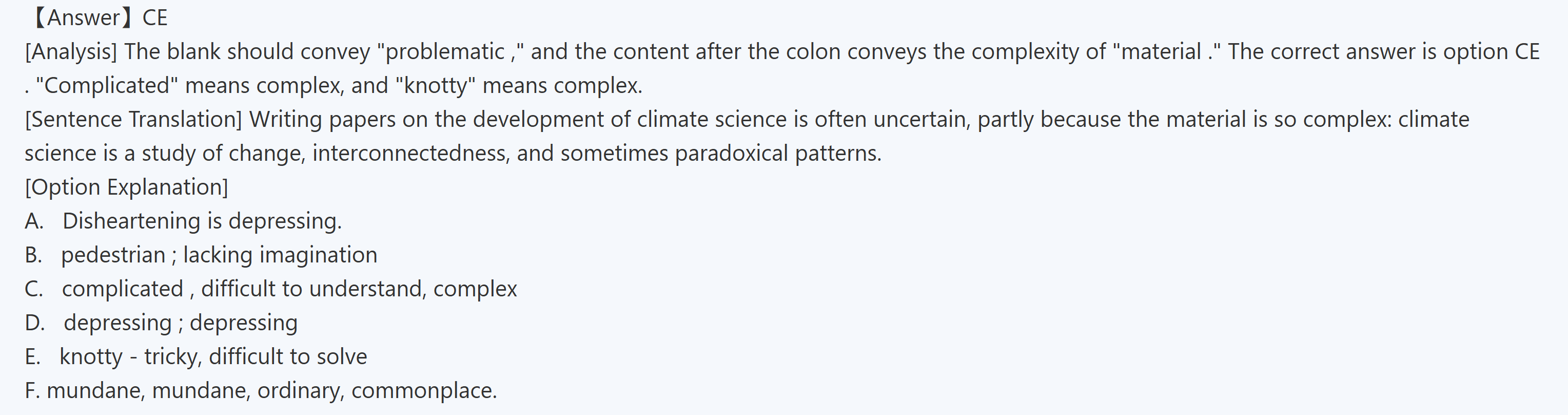Screen dimensions: 1568x415
Task: Select option F mundane line
Action: [x=261, y=391]
